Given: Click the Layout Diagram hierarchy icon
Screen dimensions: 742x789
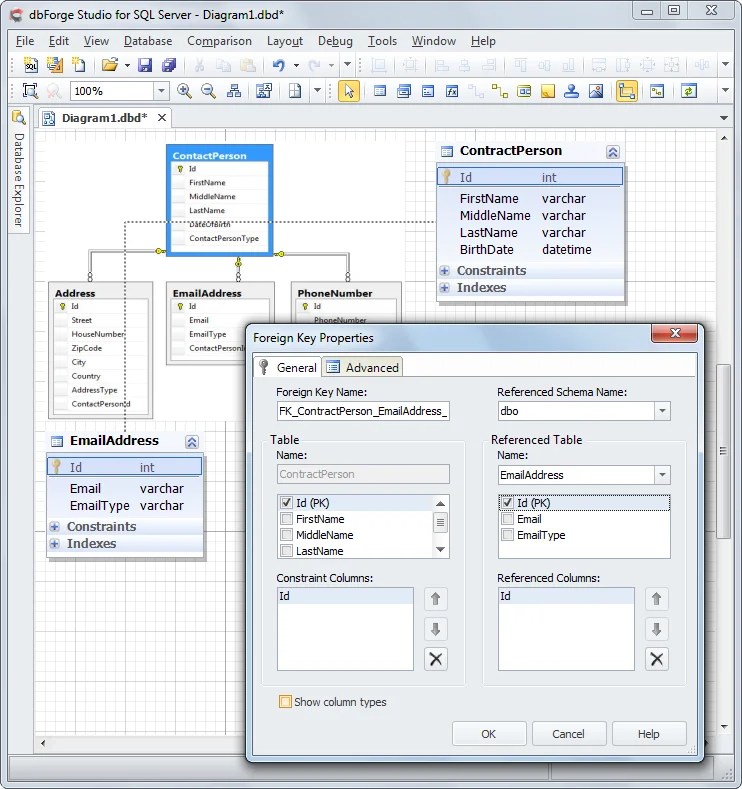Looking at the screenshot, I should pos(233,91).
